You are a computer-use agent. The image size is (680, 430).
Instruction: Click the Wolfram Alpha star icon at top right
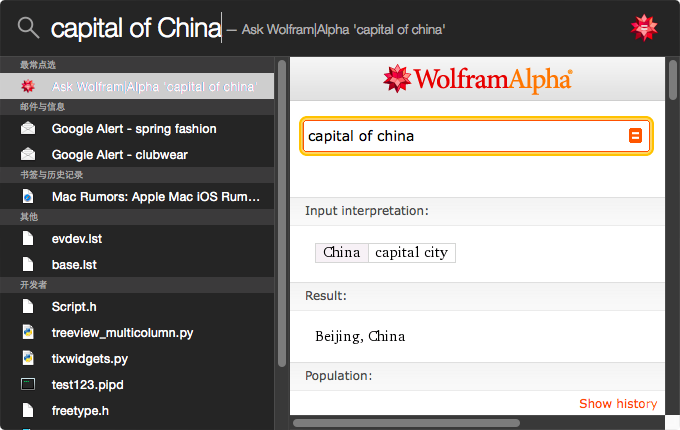click(x=645, y=28)
